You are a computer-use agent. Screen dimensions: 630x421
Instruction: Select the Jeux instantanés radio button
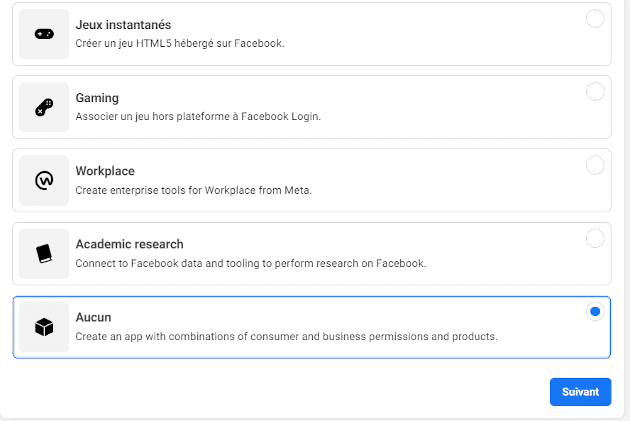595,19
